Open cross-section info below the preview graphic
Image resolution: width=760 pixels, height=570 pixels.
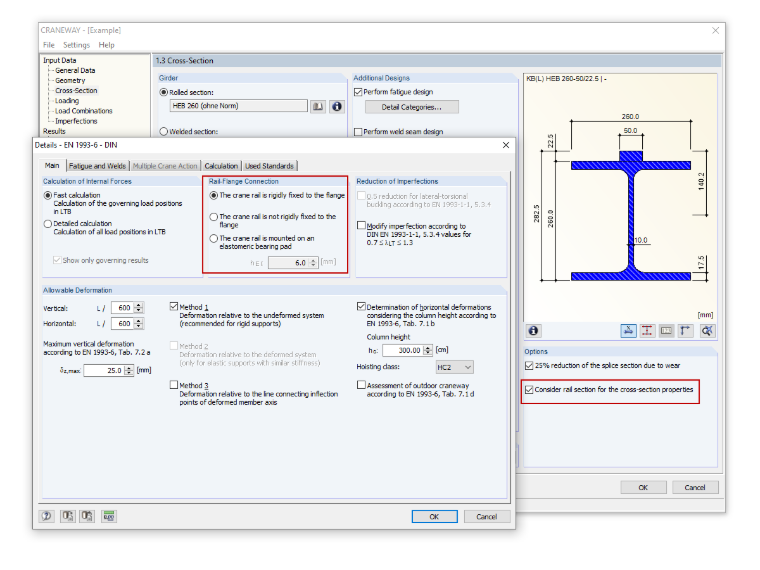point(533,331)
